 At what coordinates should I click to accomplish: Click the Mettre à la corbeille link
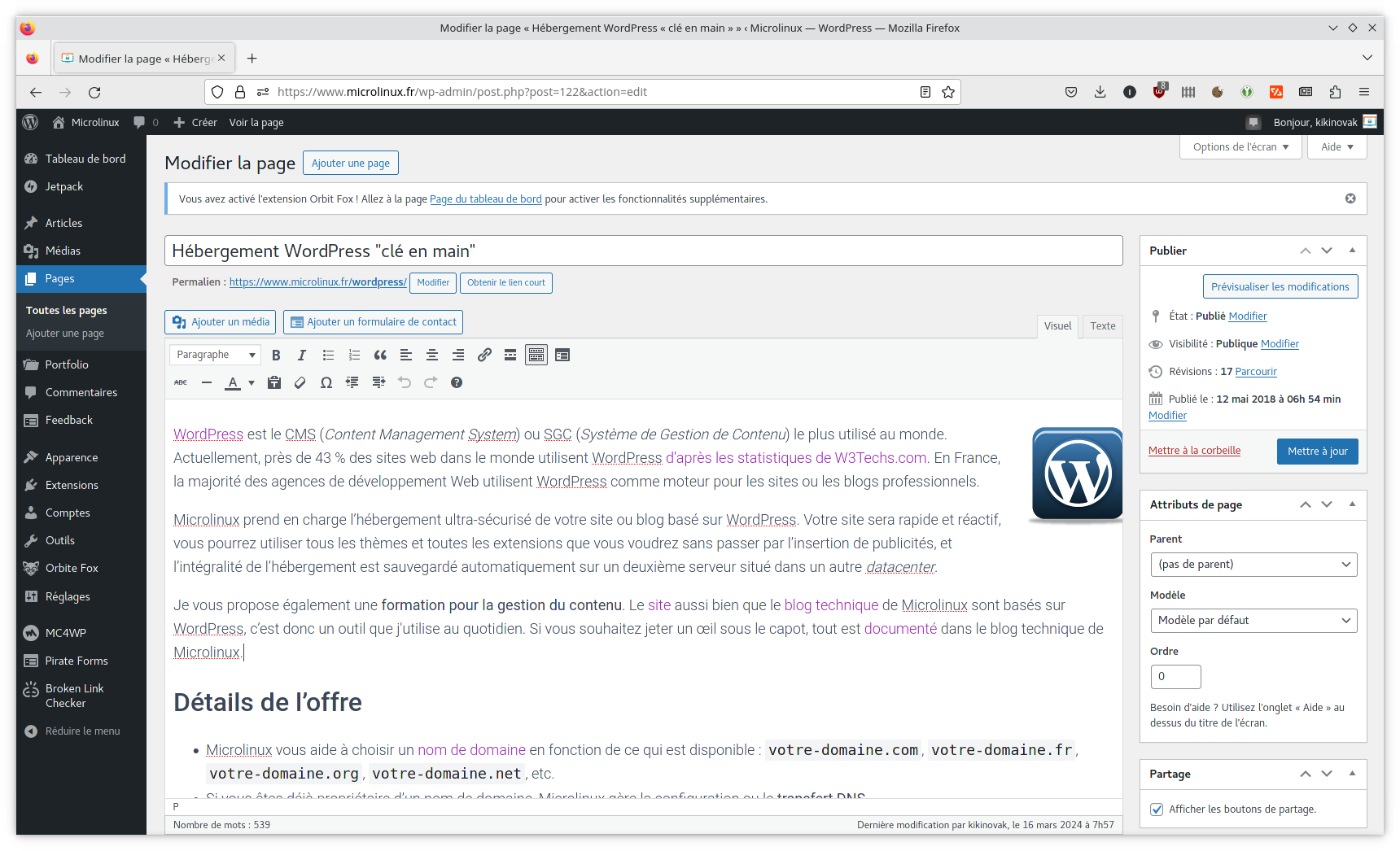coord(1194,451)
